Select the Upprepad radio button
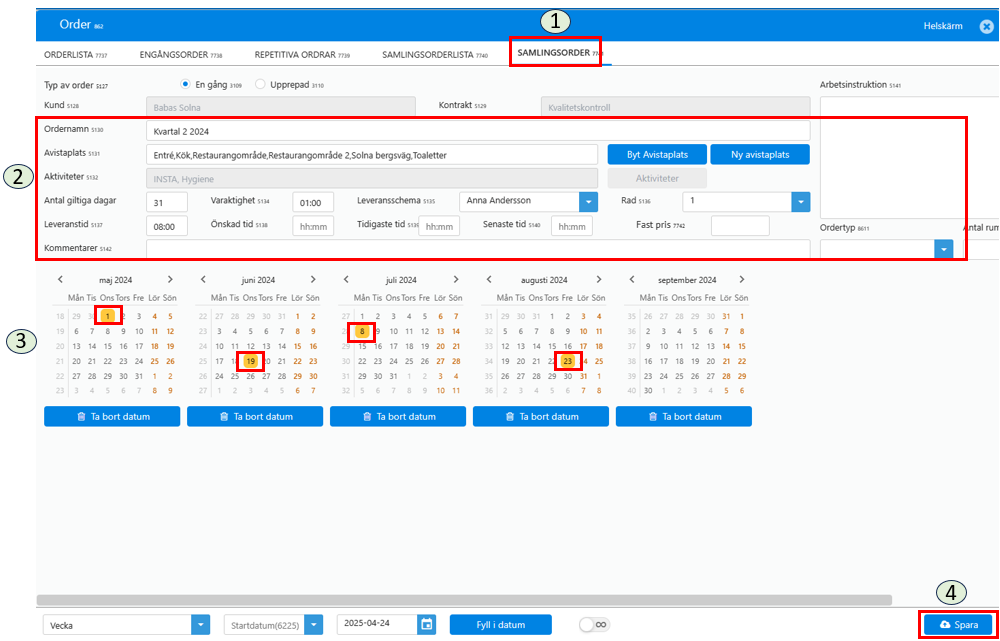 click(260, 84)
